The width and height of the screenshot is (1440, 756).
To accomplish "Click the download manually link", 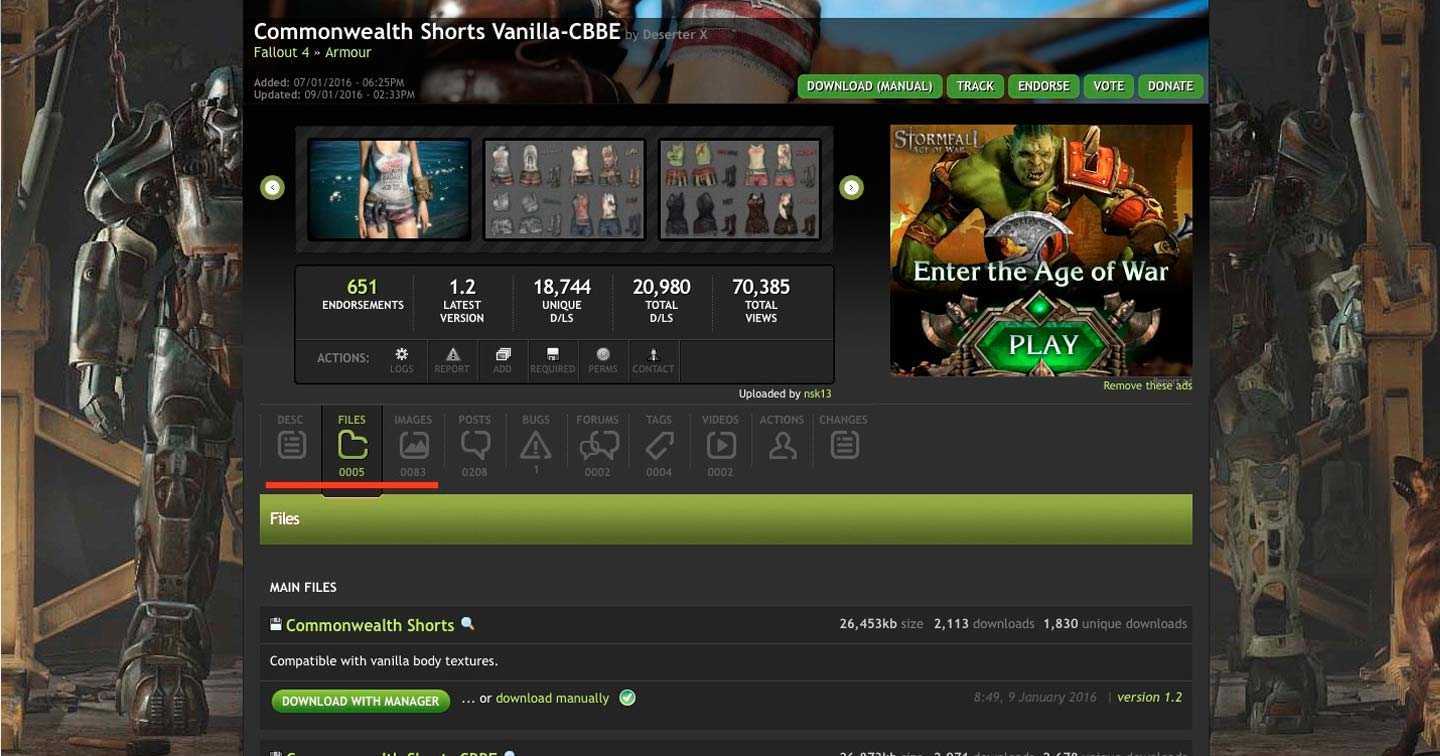I will [552, 698].
